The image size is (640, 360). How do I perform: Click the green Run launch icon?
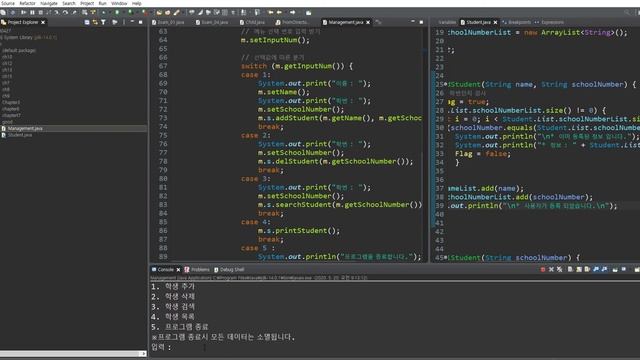(117, 13)
